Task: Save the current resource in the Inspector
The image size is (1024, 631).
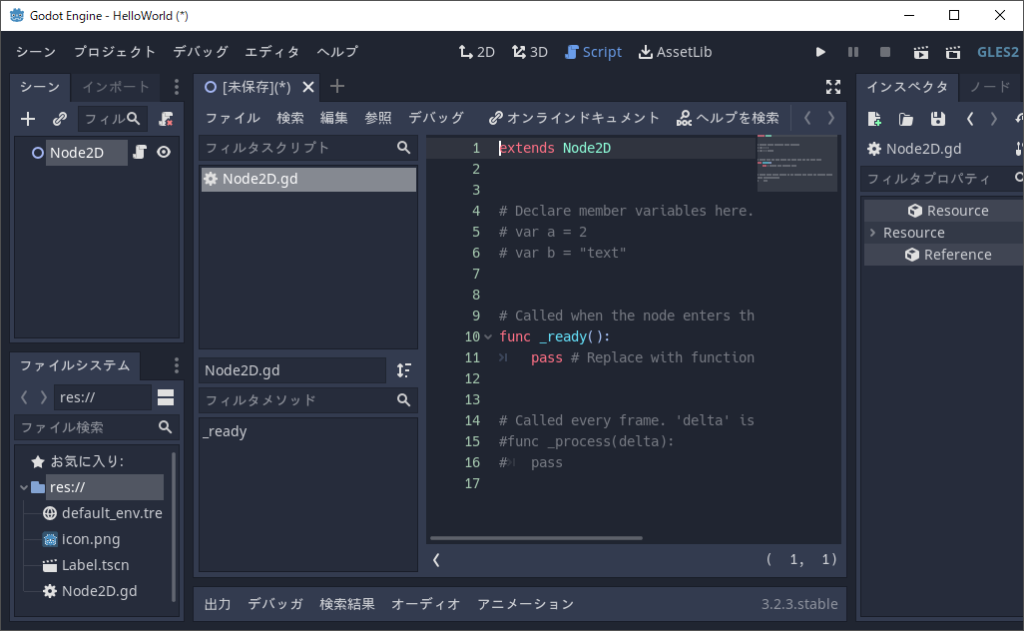Action: tap(936, 119)
